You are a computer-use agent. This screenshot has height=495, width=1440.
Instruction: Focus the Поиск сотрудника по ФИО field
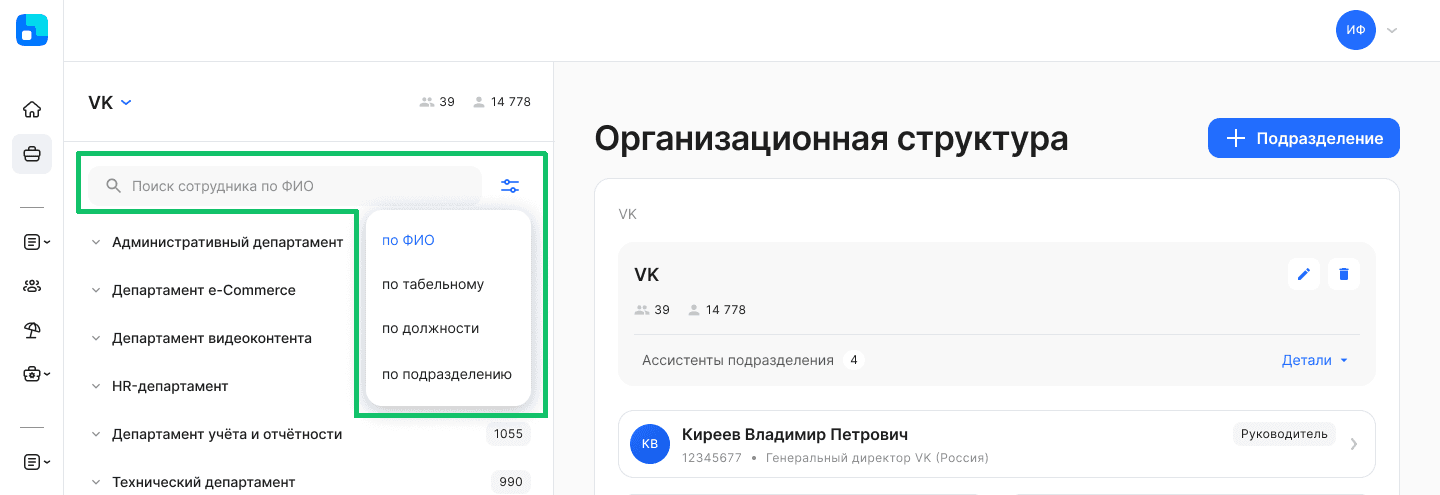pyautogui.click(x=285, y=186)
